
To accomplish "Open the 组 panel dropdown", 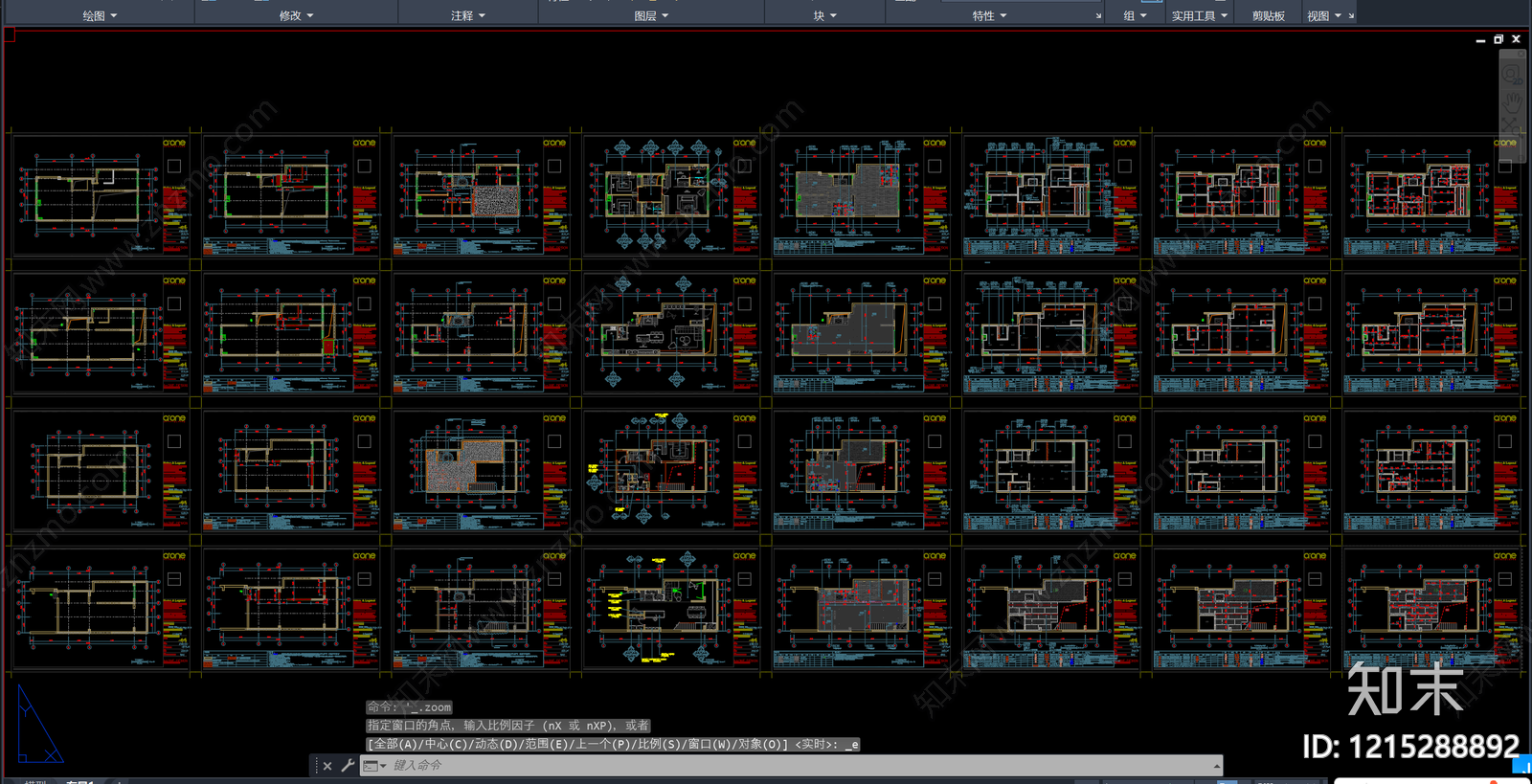I will coord(1135,15).
